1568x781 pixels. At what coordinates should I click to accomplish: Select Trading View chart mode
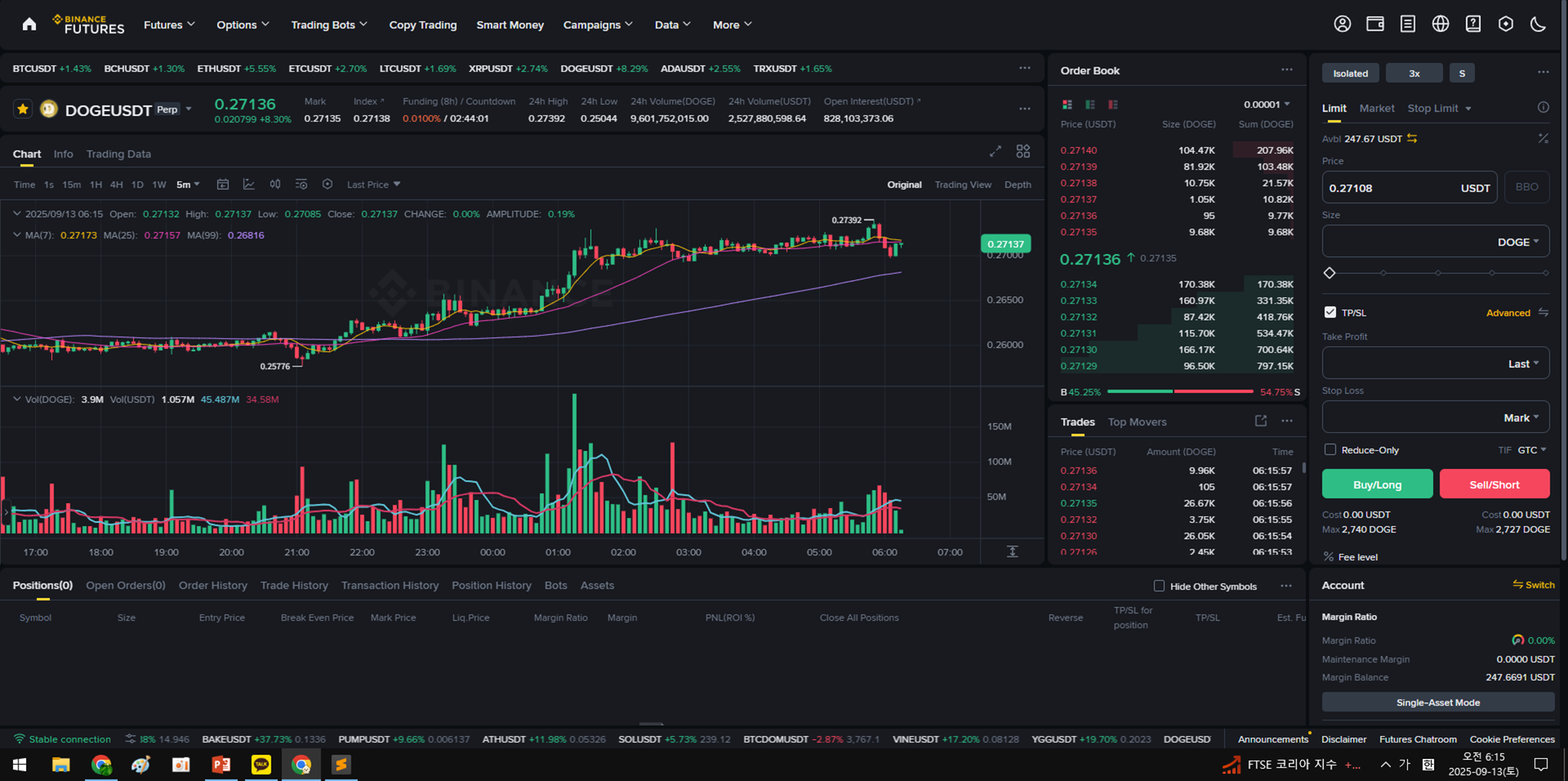click(x=963, y=184)
